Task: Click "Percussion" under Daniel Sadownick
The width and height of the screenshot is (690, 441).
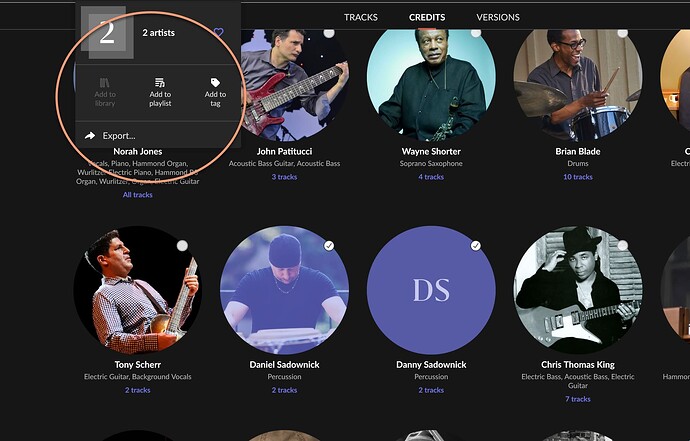Action: pyautogui.click(x=284, y=377)
